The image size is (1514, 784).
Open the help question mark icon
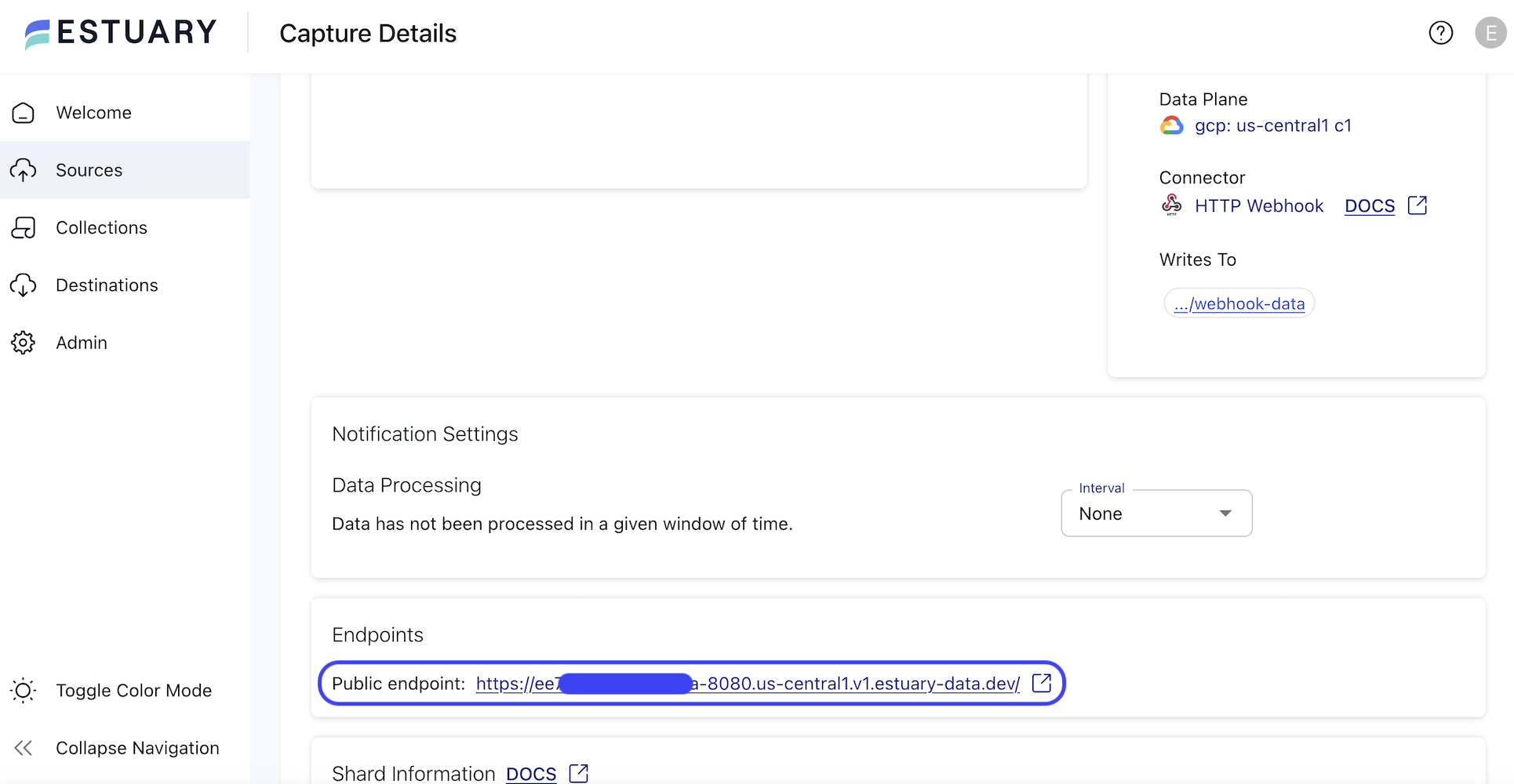coord(1440,33)
